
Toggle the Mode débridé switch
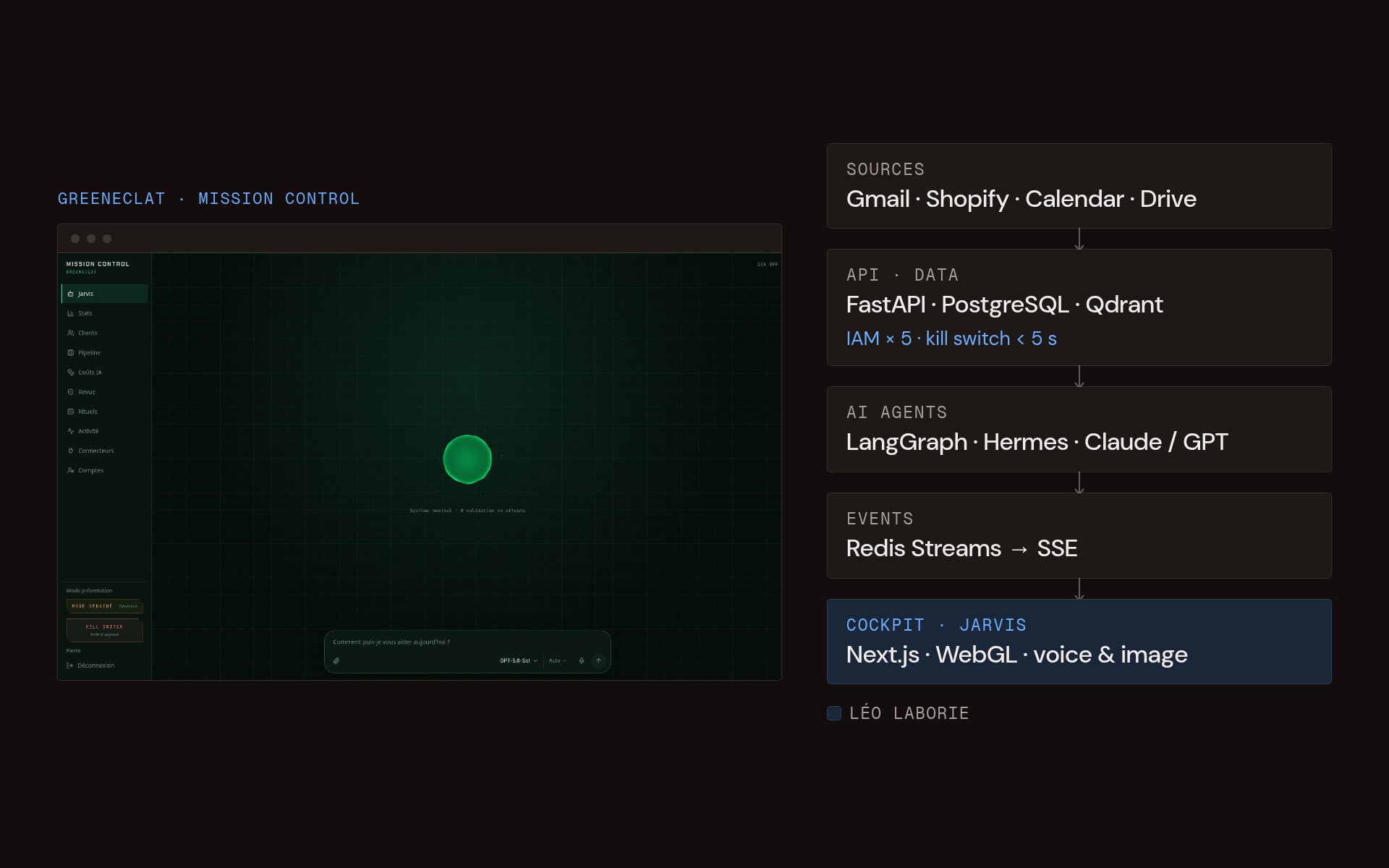(x=105, y=606)
